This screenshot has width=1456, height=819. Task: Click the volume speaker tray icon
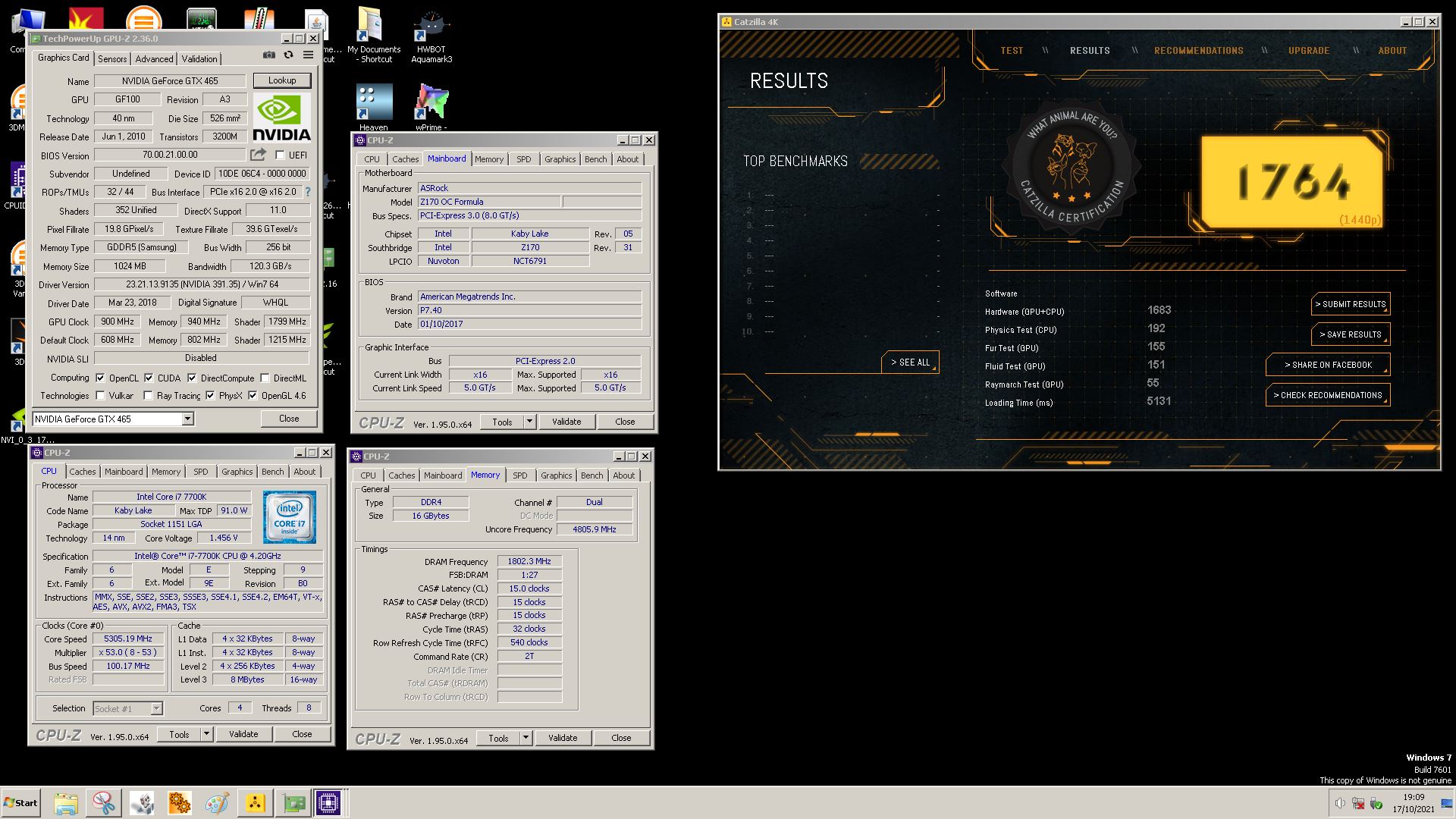click(1340, 804)
